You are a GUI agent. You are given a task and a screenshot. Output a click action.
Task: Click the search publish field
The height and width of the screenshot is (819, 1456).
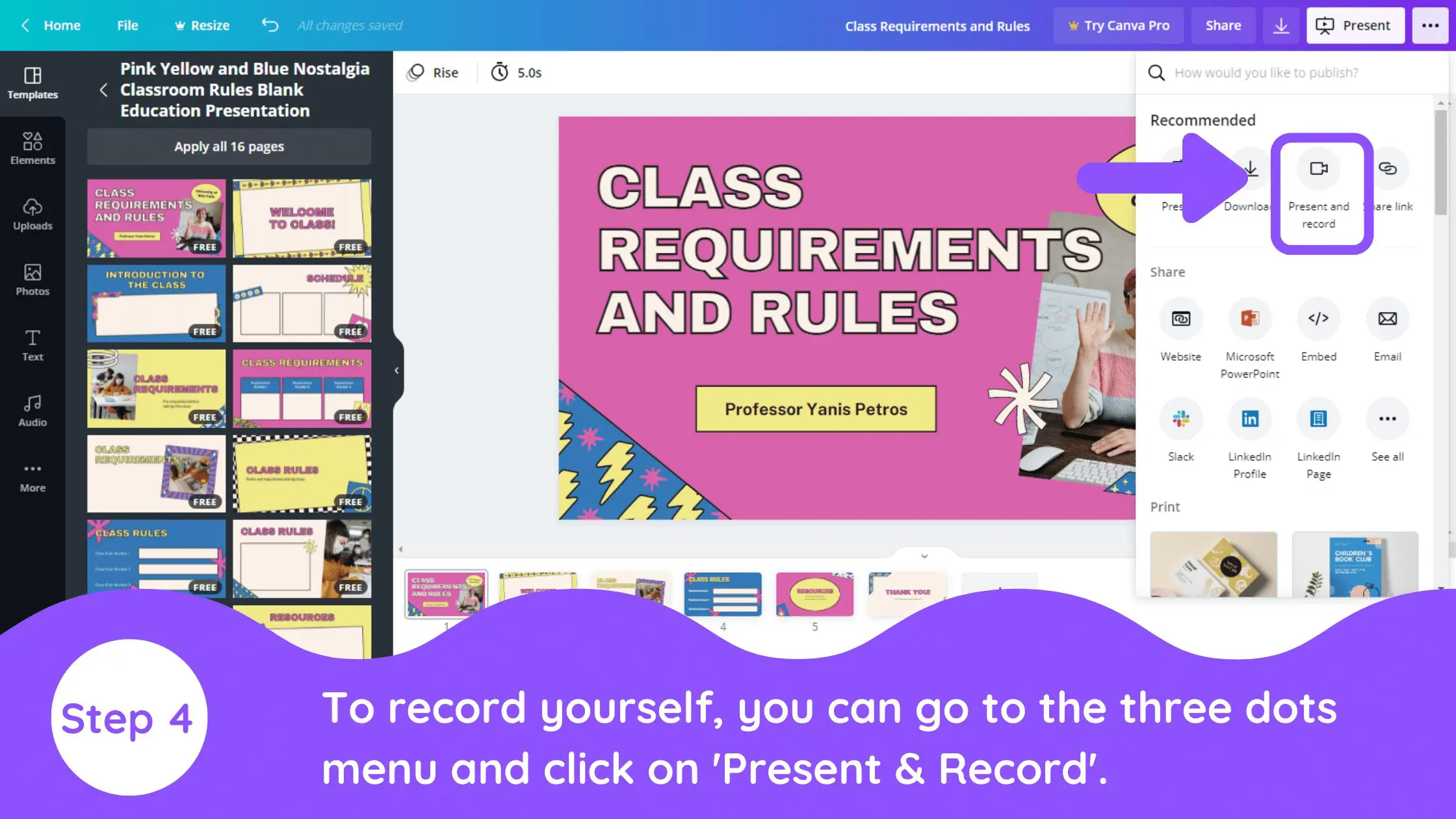[x=1289, y=72]
